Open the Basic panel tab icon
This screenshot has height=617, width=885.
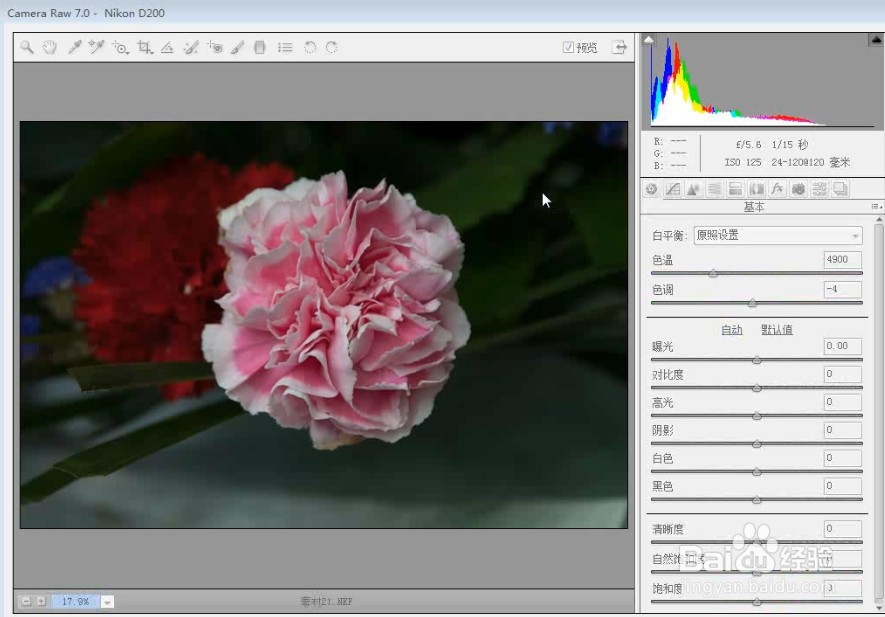click(x=651, y=189)
